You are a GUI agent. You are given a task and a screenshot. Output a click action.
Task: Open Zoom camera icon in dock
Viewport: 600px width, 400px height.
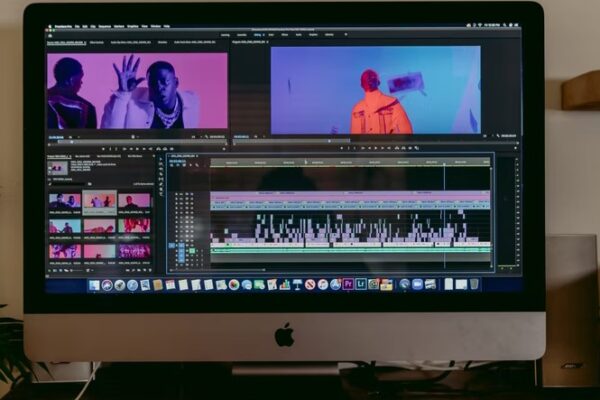tap(417, 284)
